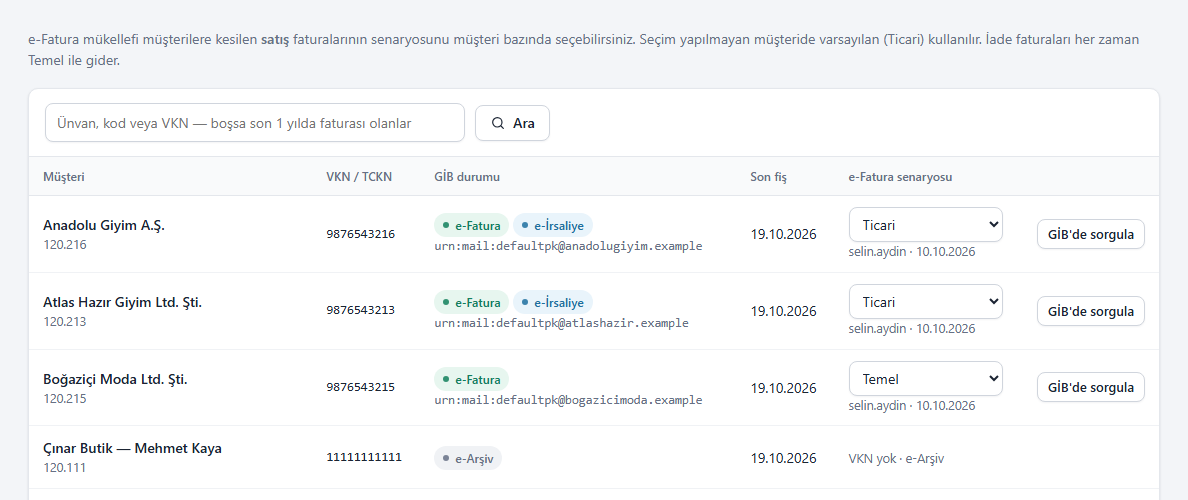Click e-Arşiv badge in Çınar Butik row
1188x500 pixels.
pos(468,458)
